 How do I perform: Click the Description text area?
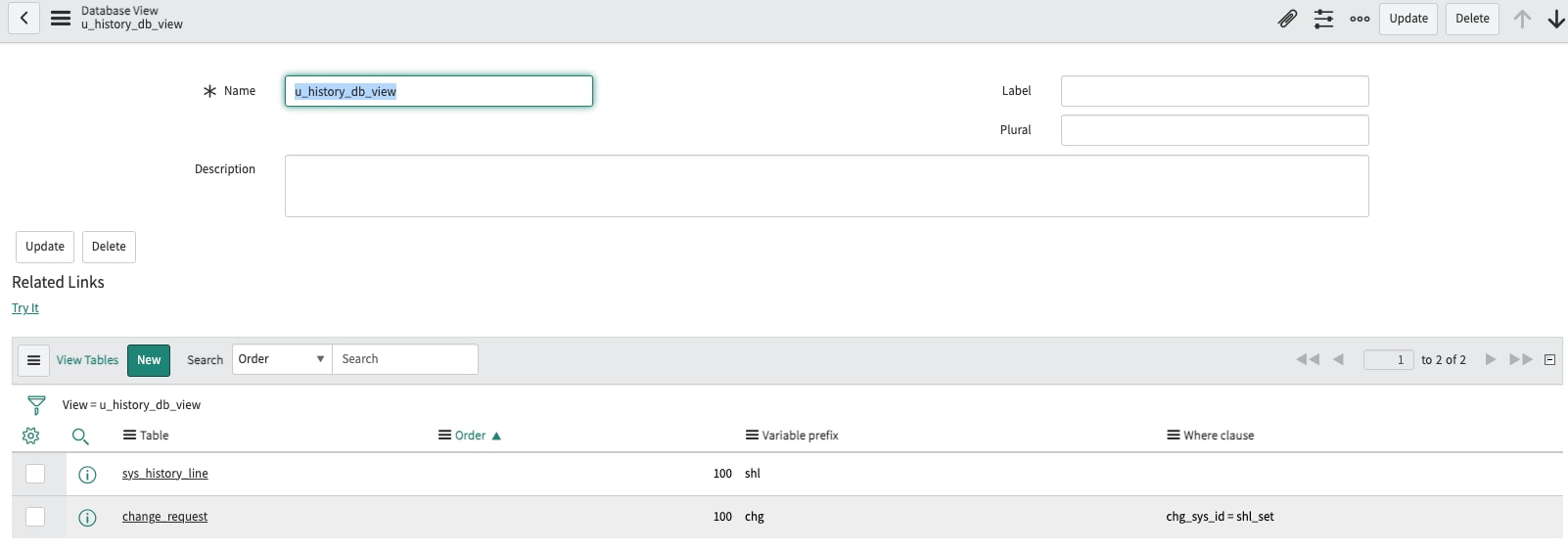827,186
